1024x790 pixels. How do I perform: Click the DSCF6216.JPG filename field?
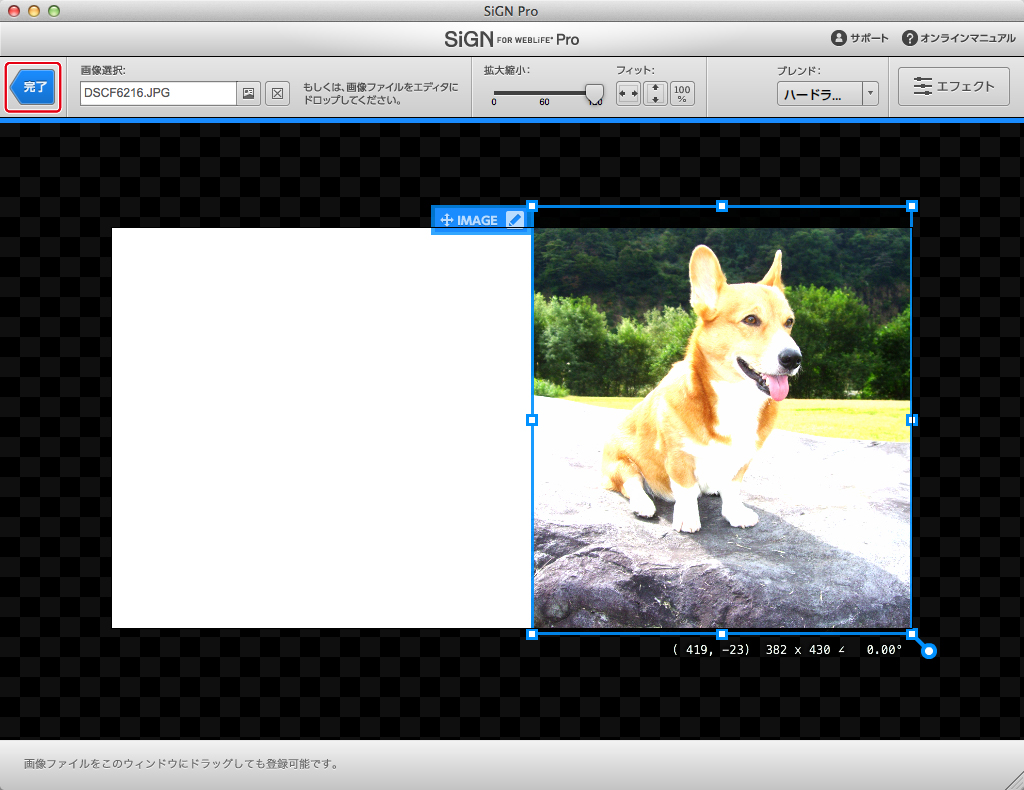158,93
